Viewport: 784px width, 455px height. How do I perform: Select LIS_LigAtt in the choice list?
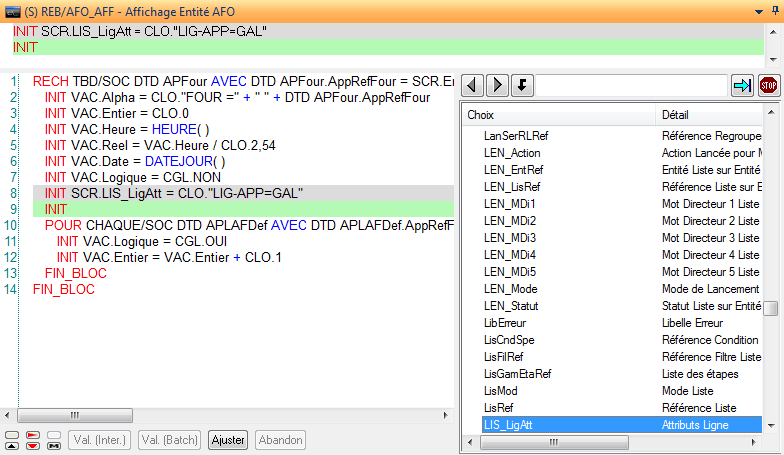click(512, 425)
